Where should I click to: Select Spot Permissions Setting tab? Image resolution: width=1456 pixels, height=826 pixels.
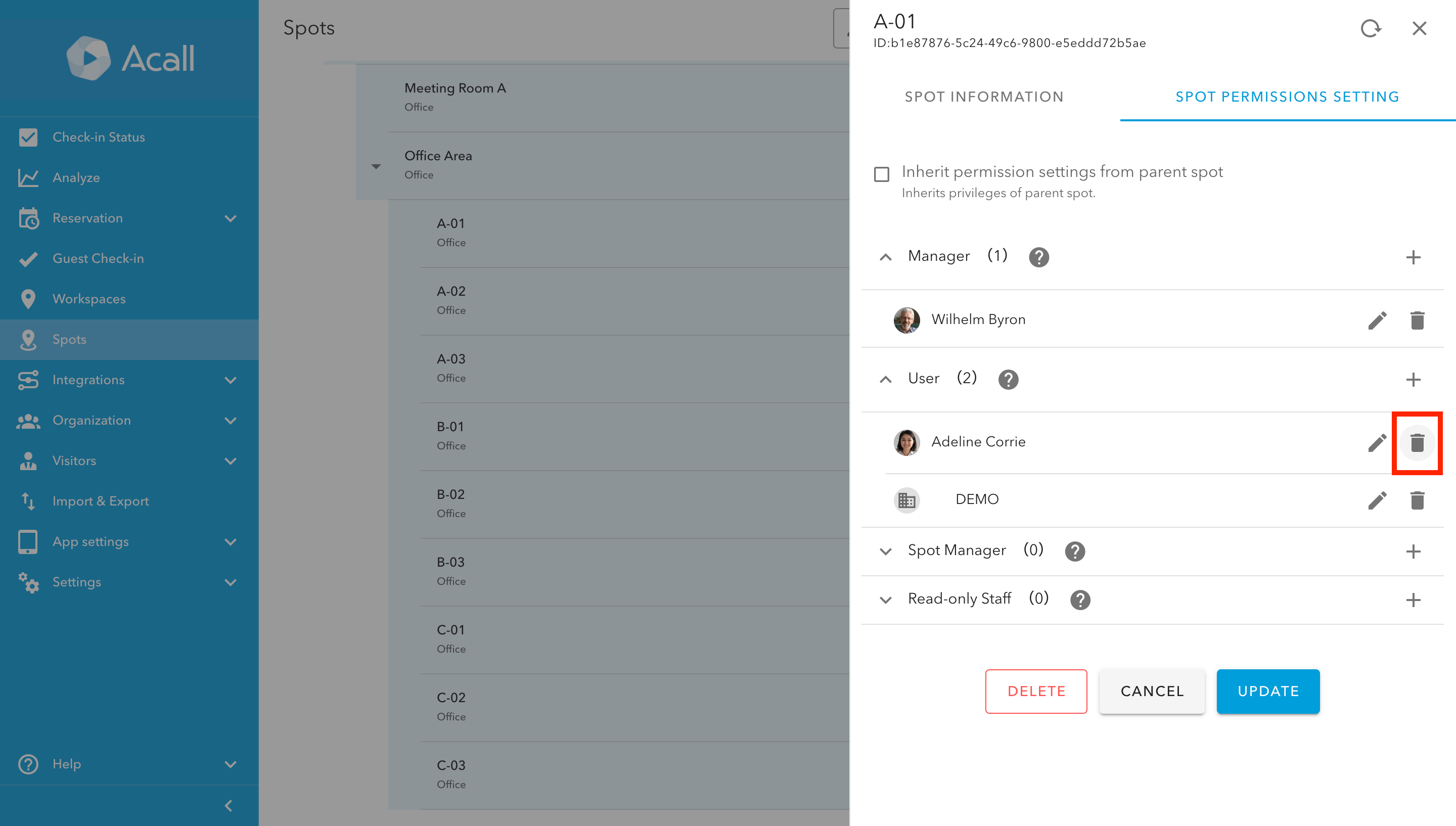tap(1287, 97)
